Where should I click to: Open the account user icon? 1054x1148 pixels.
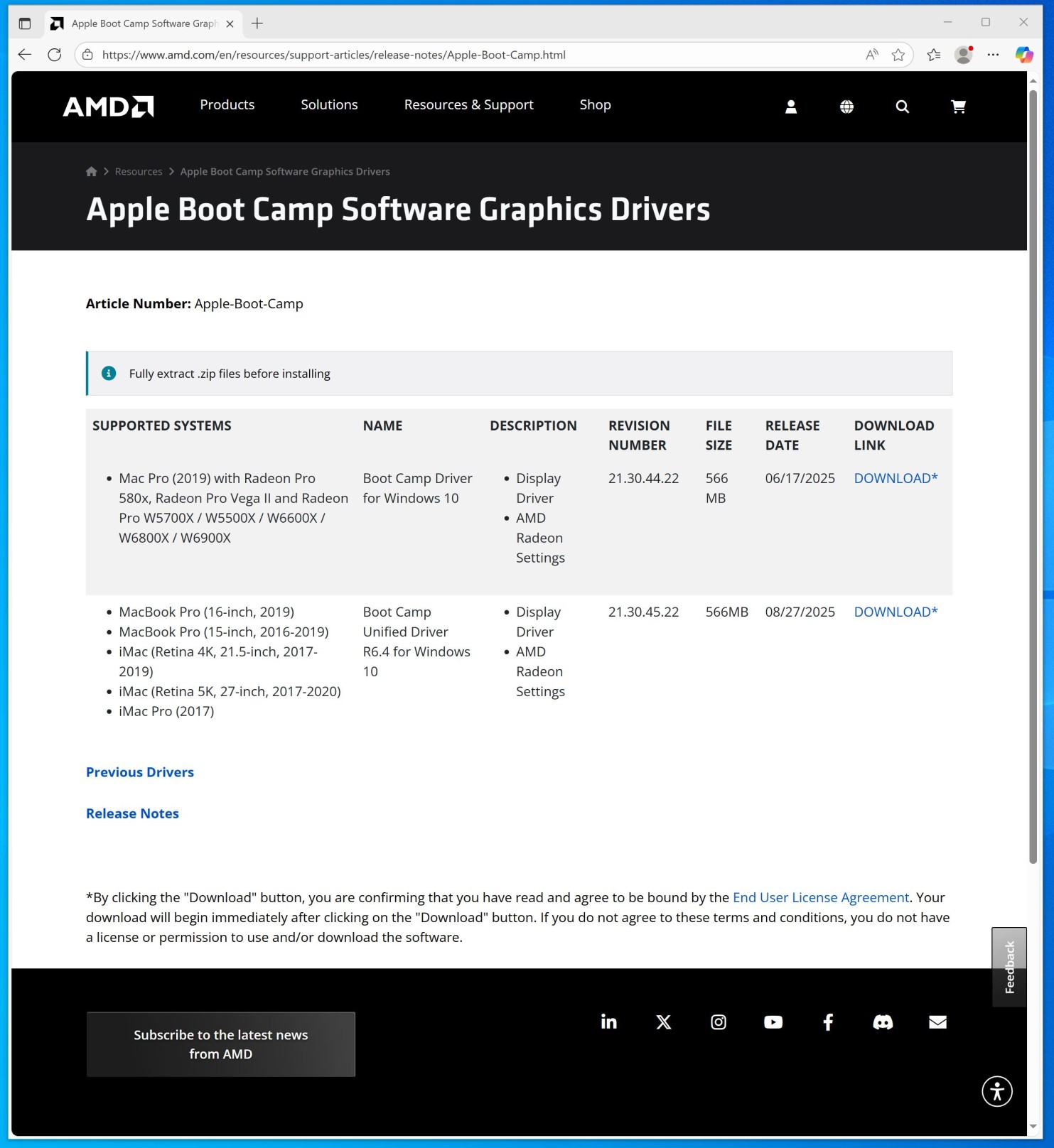[x=790, y=107]
